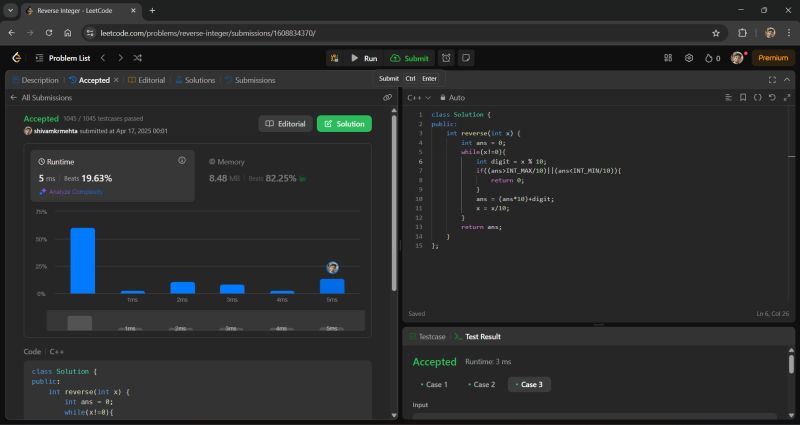Run the code
The width and height of the screenshot is (800, 425).
coord(364,58)
